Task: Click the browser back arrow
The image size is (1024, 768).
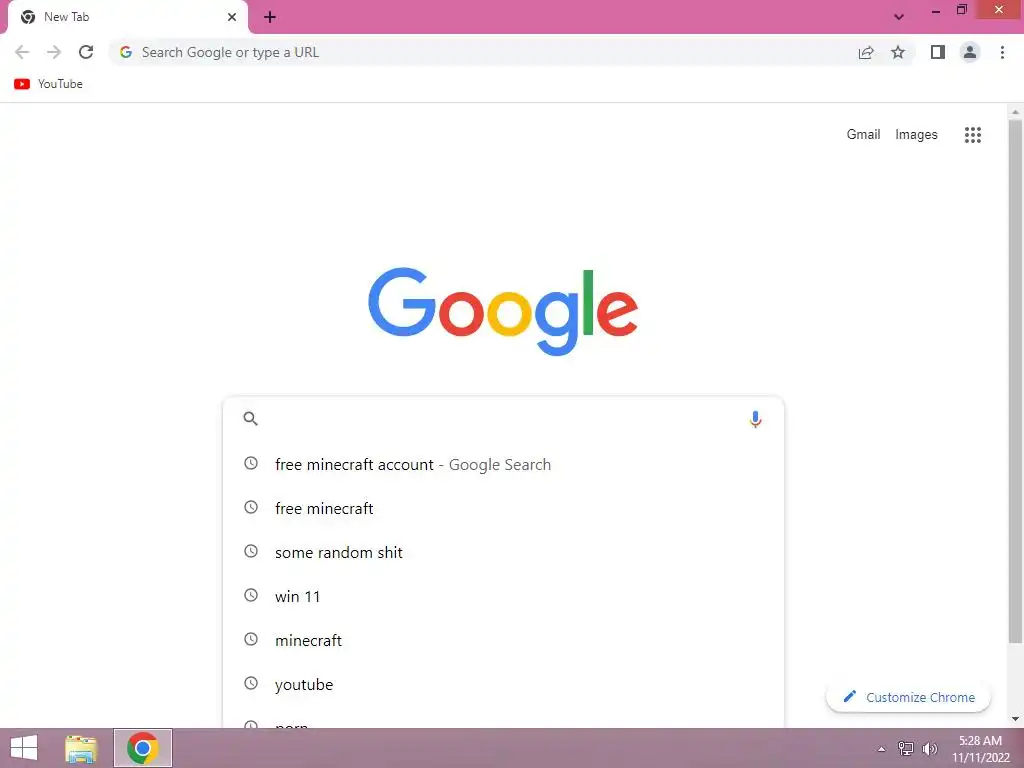Action: (22, 52)
